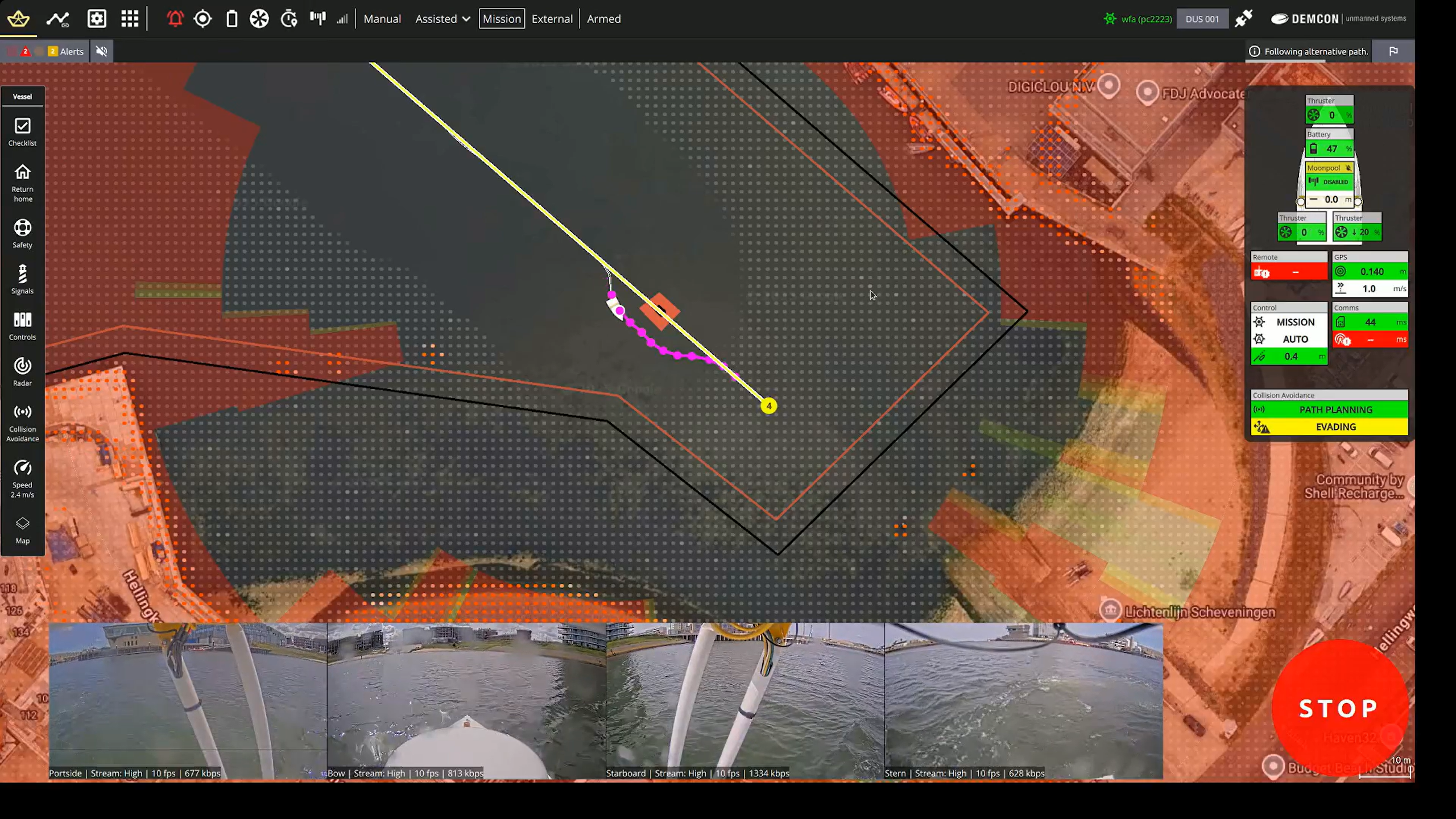Click the red alert count 2 badge

25,51
